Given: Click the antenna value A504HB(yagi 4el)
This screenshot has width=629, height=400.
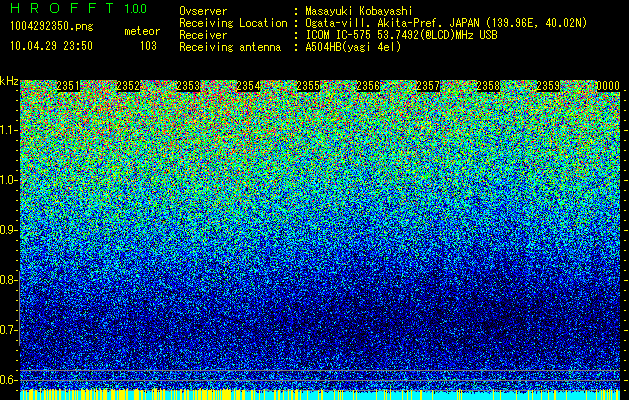Looking at the screenshot, I should 353,47.
